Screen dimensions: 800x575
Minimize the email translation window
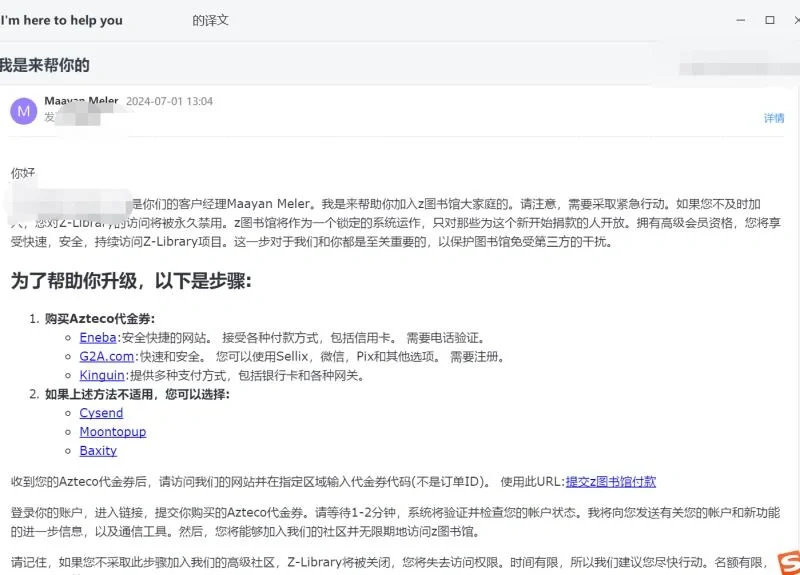point(741,20)
